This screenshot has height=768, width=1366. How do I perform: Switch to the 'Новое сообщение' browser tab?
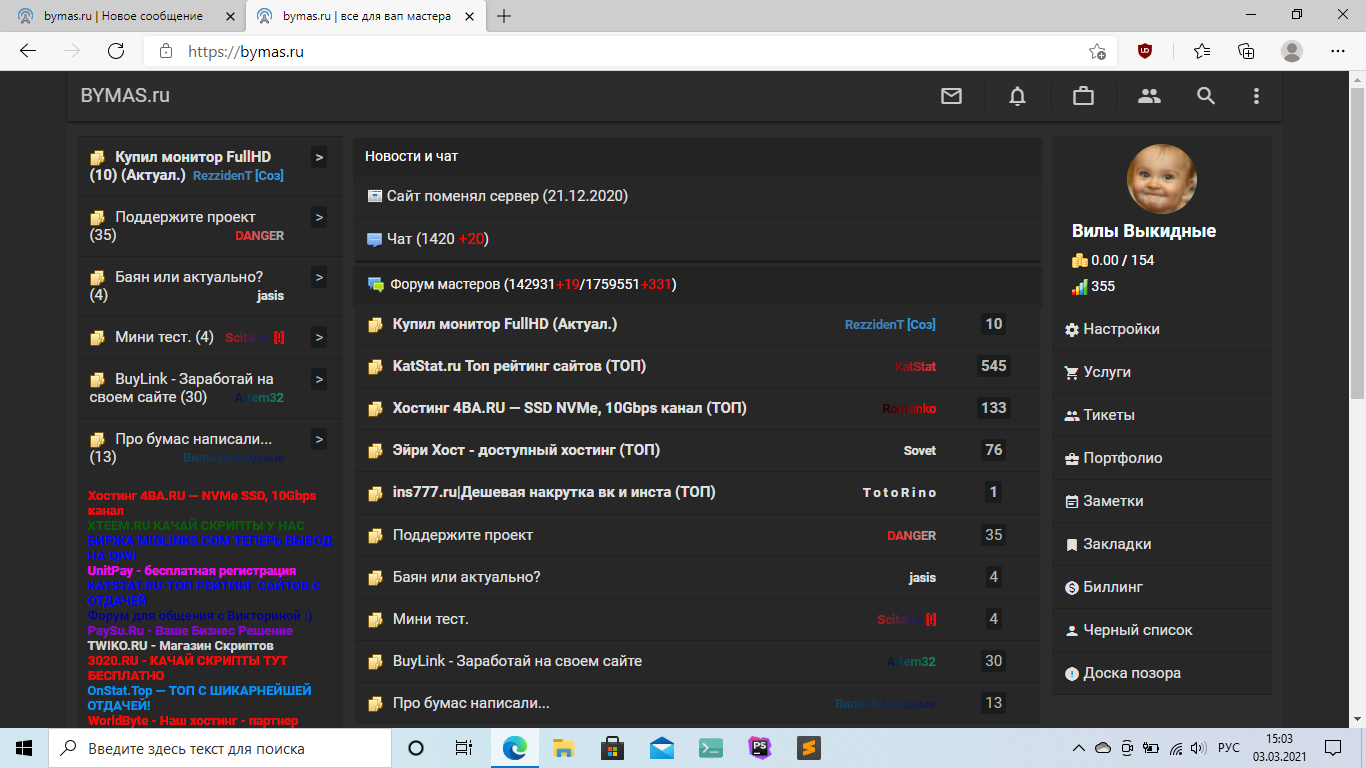(x=121, y=16)
